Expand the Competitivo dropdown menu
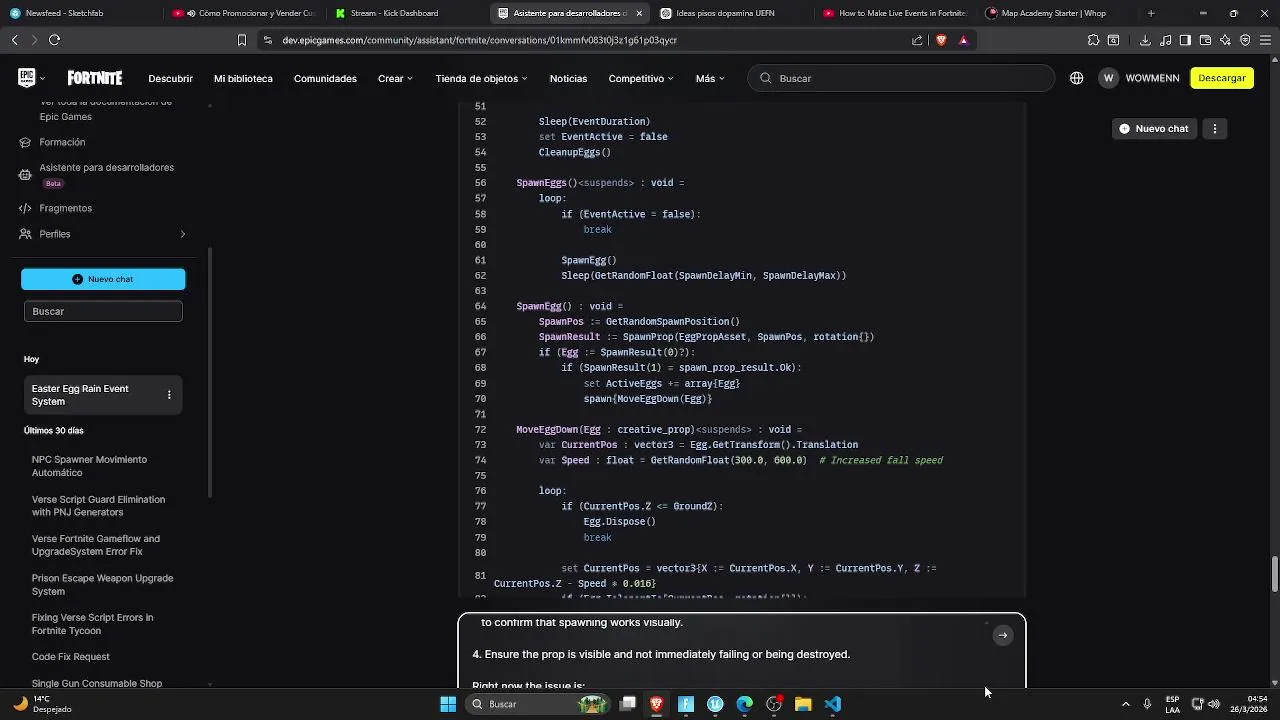 pyautogui.click(x=641, y=78)
